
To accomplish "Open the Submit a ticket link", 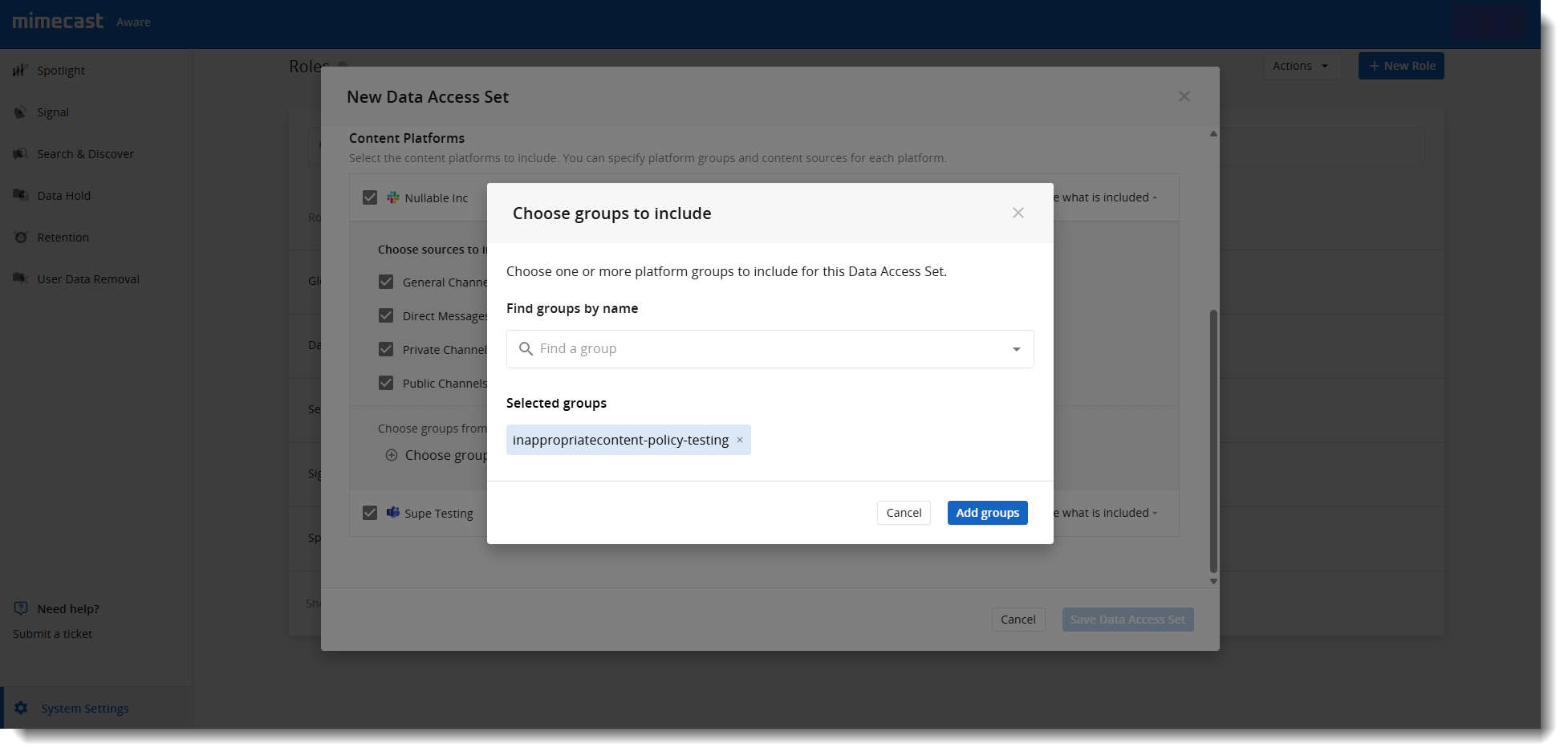I will (x=52, y=634).
